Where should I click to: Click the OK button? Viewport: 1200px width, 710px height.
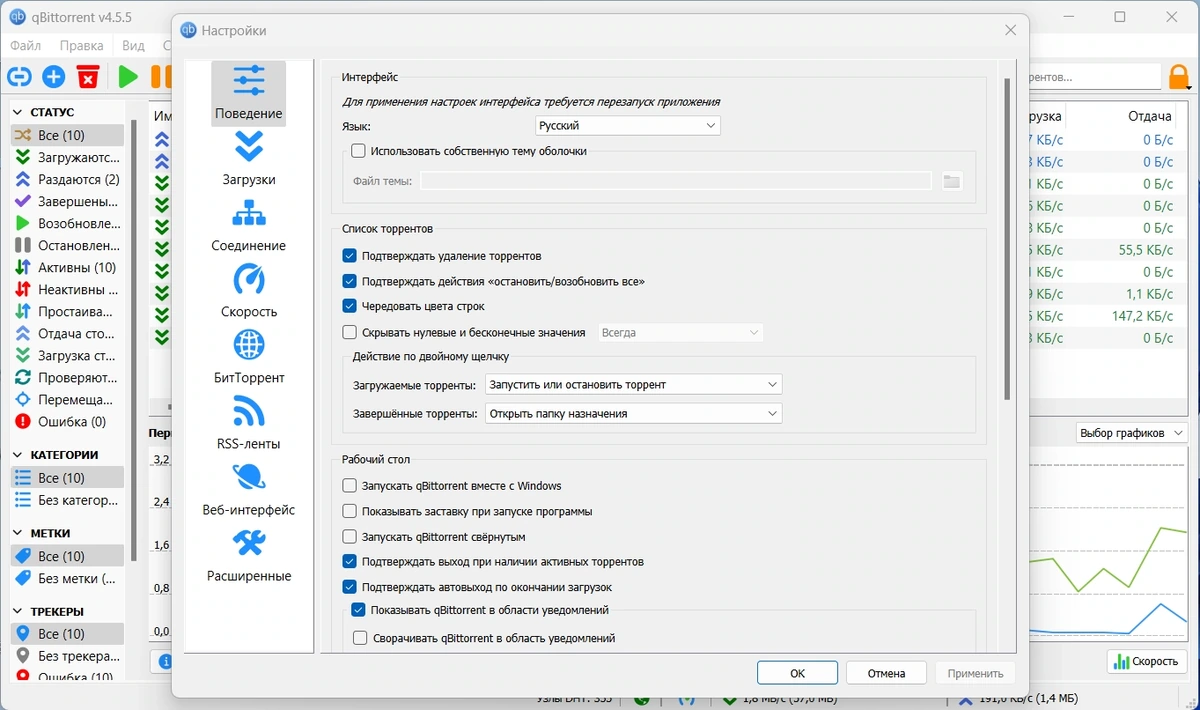click(x=797, y=673)
